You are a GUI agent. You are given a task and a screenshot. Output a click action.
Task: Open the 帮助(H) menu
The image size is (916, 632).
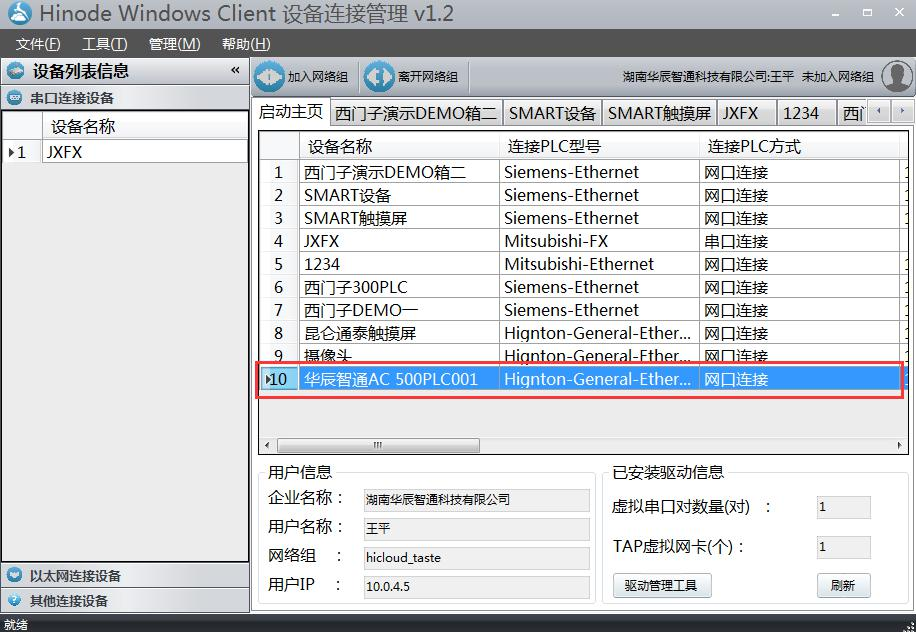(244, 44)
